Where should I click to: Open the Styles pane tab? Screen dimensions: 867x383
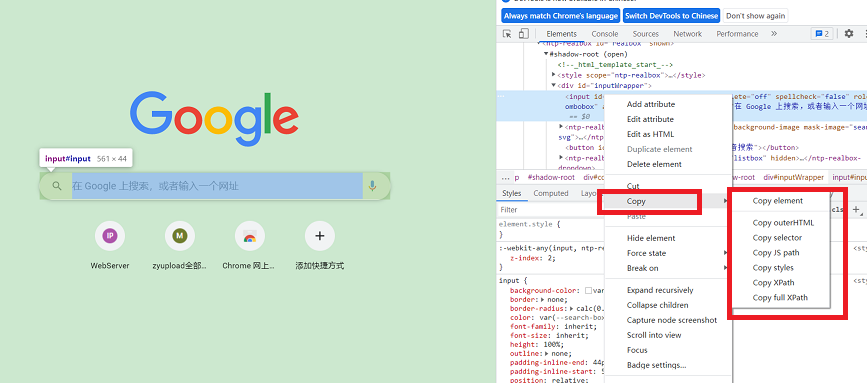(x=511, y=193)
